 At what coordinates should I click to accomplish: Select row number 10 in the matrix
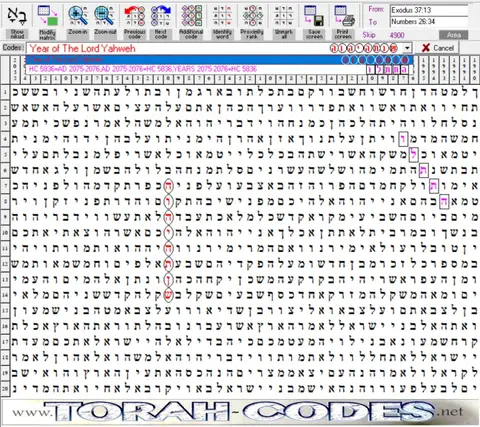click(5, 232)
